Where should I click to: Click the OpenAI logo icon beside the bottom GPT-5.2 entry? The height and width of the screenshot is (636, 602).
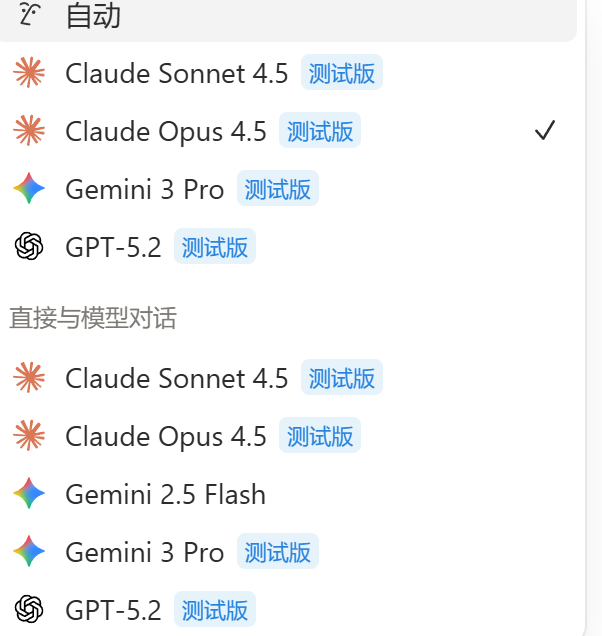click(29, 609)
